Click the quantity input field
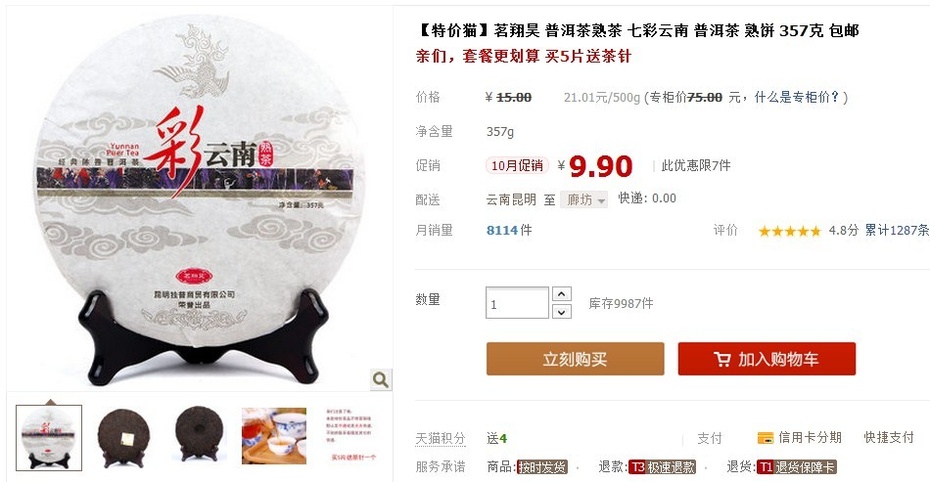930x482 pixels. coord(517,303)
